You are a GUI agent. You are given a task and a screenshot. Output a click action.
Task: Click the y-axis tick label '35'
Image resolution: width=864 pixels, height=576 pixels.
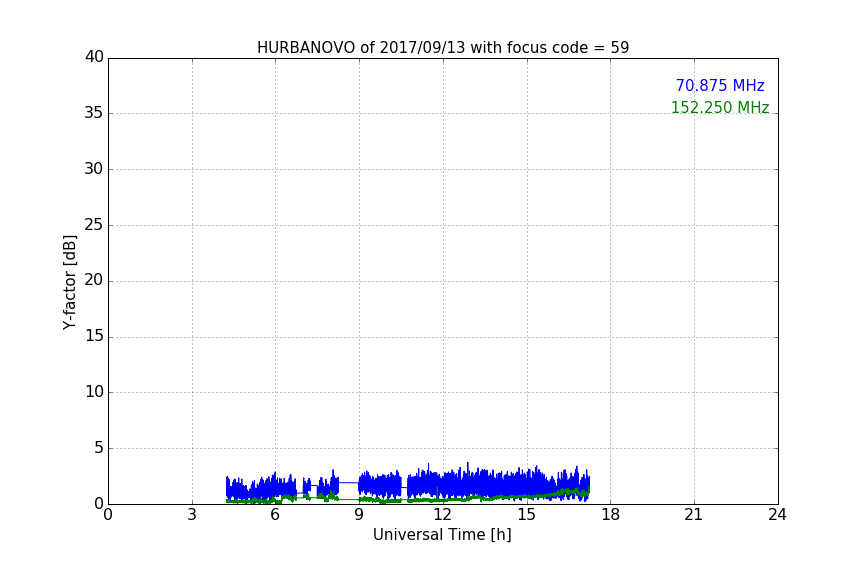(x=94, y=113)
